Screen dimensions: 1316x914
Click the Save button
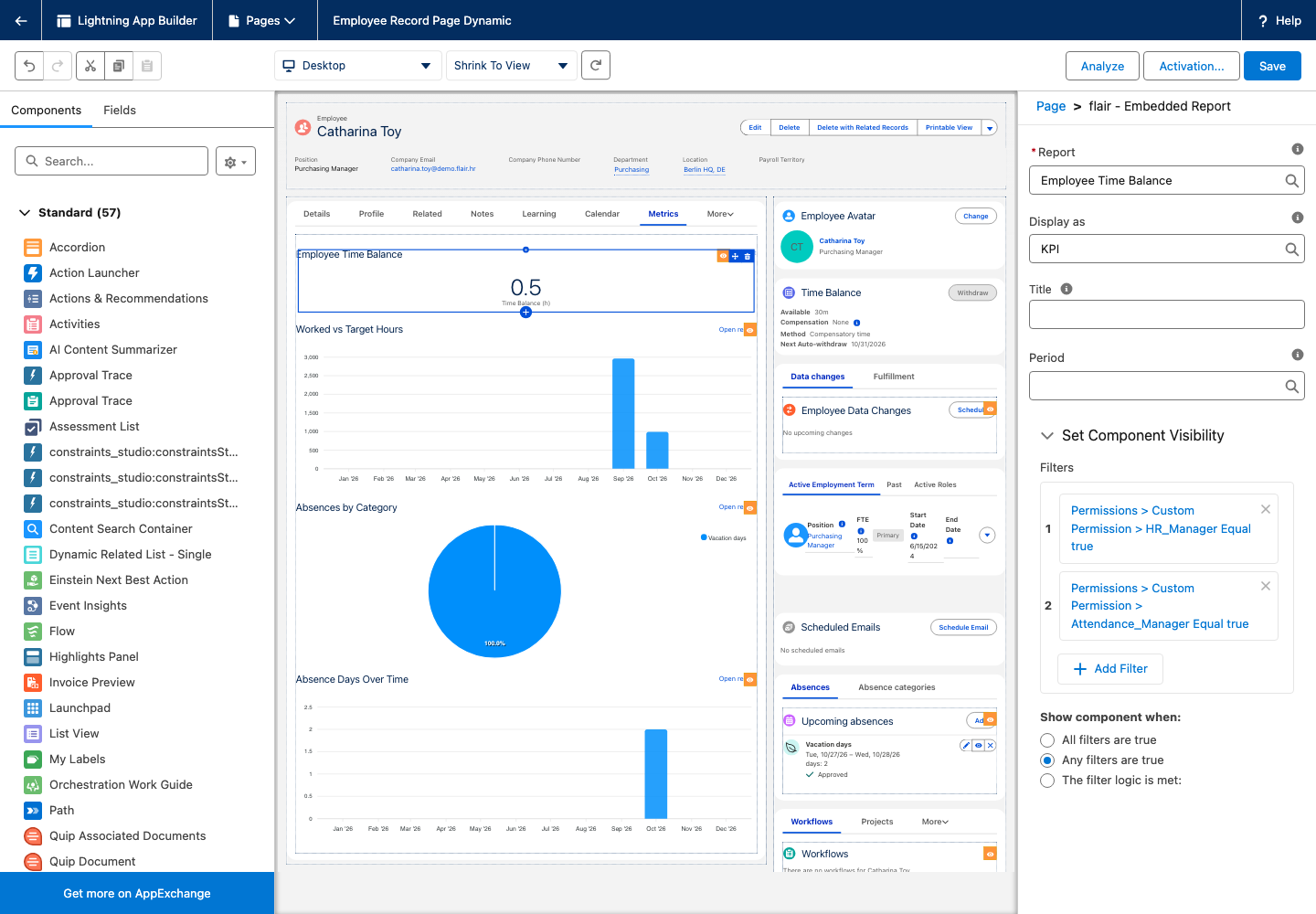(x=1272, y=66)
